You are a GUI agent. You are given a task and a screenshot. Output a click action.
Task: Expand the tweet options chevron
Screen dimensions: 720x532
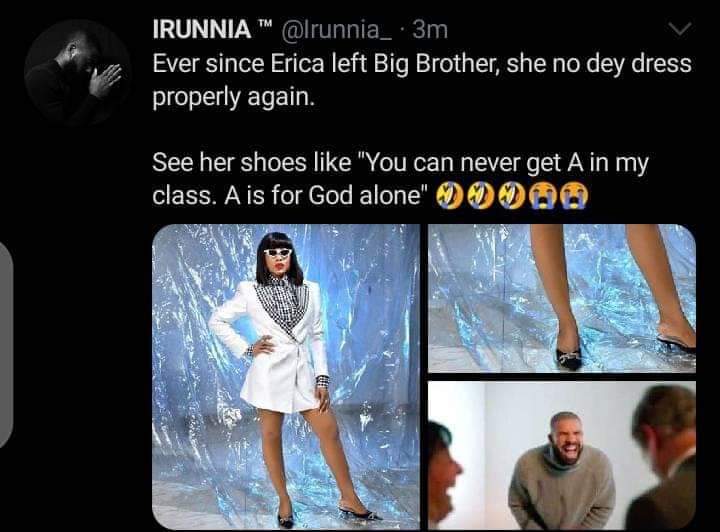tap(679, 29)
